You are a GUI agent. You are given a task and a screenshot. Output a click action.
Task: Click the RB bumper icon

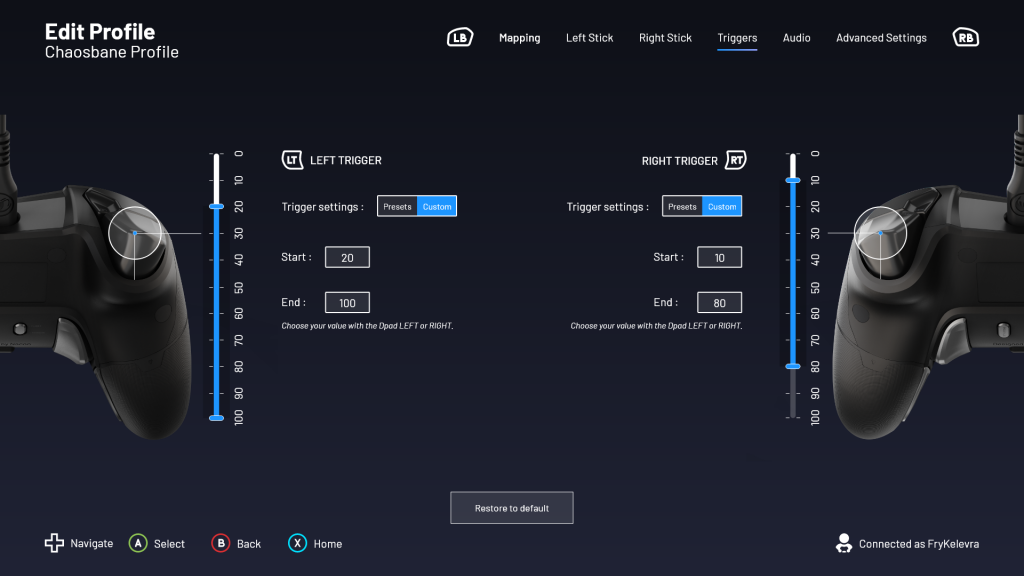[x=965, y=38]
